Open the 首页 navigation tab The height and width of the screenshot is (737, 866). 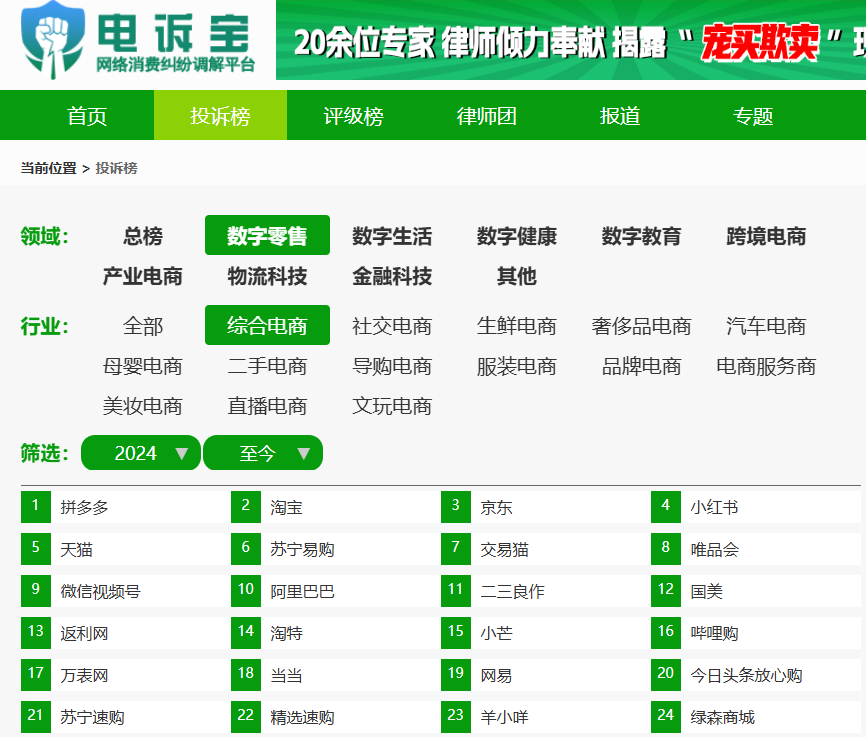(87, 116)
